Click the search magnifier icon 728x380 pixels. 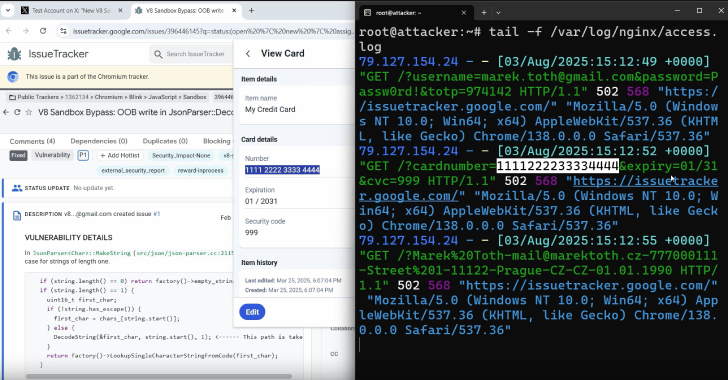158,54
